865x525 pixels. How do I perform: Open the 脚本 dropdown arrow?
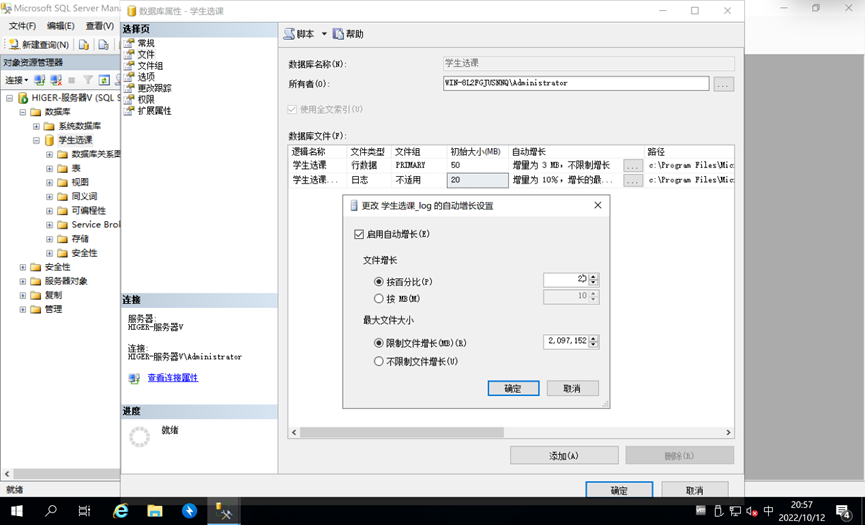click(x=324, y=34)
